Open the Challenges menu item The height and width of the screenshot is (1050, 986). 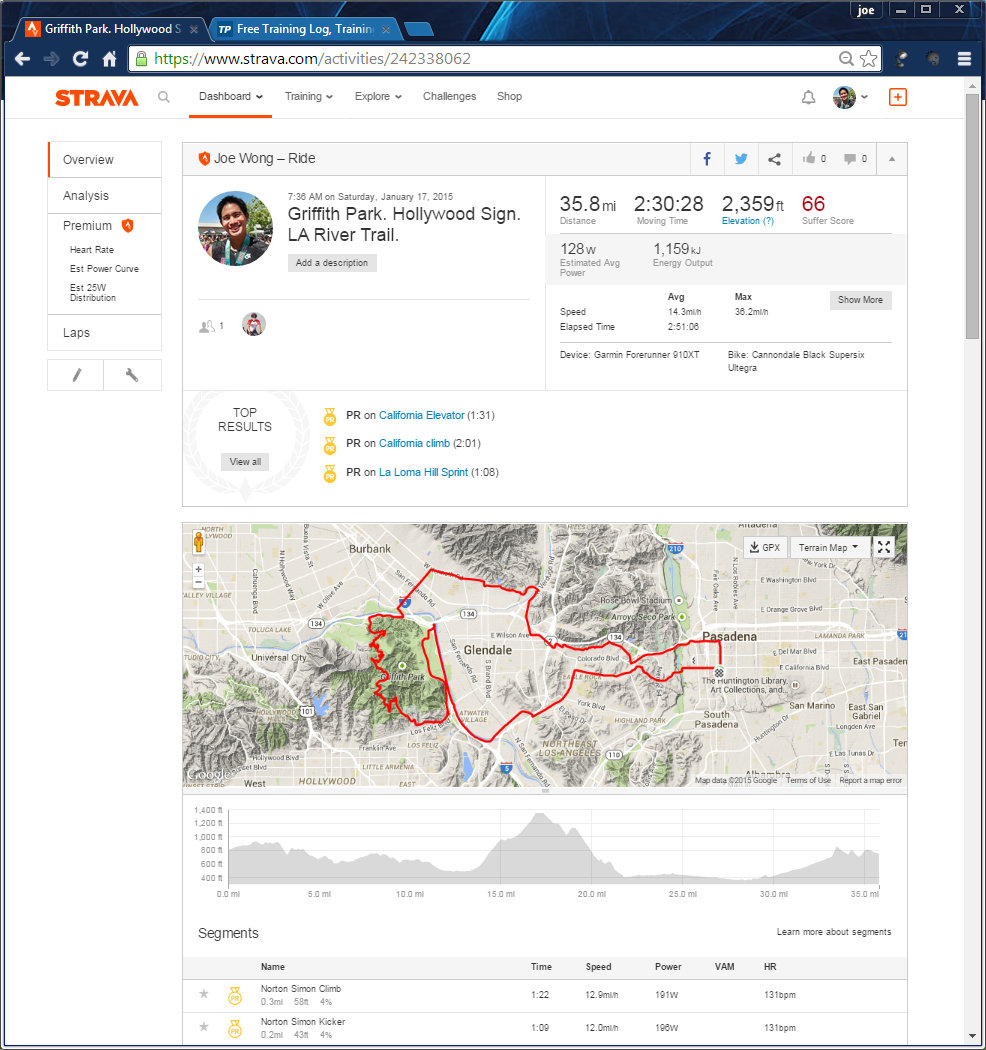[449, 97]
